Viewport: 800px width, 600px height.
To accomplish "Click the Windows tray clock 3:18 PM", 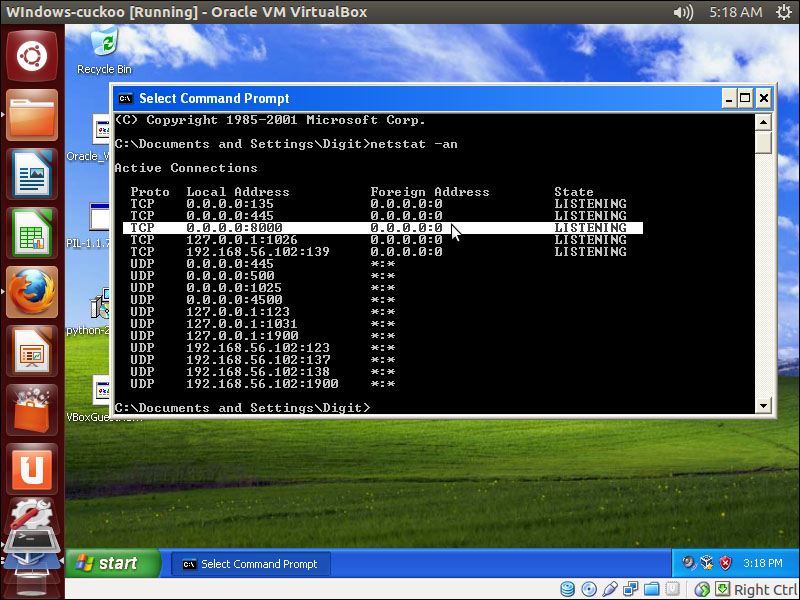I will 763,563.
